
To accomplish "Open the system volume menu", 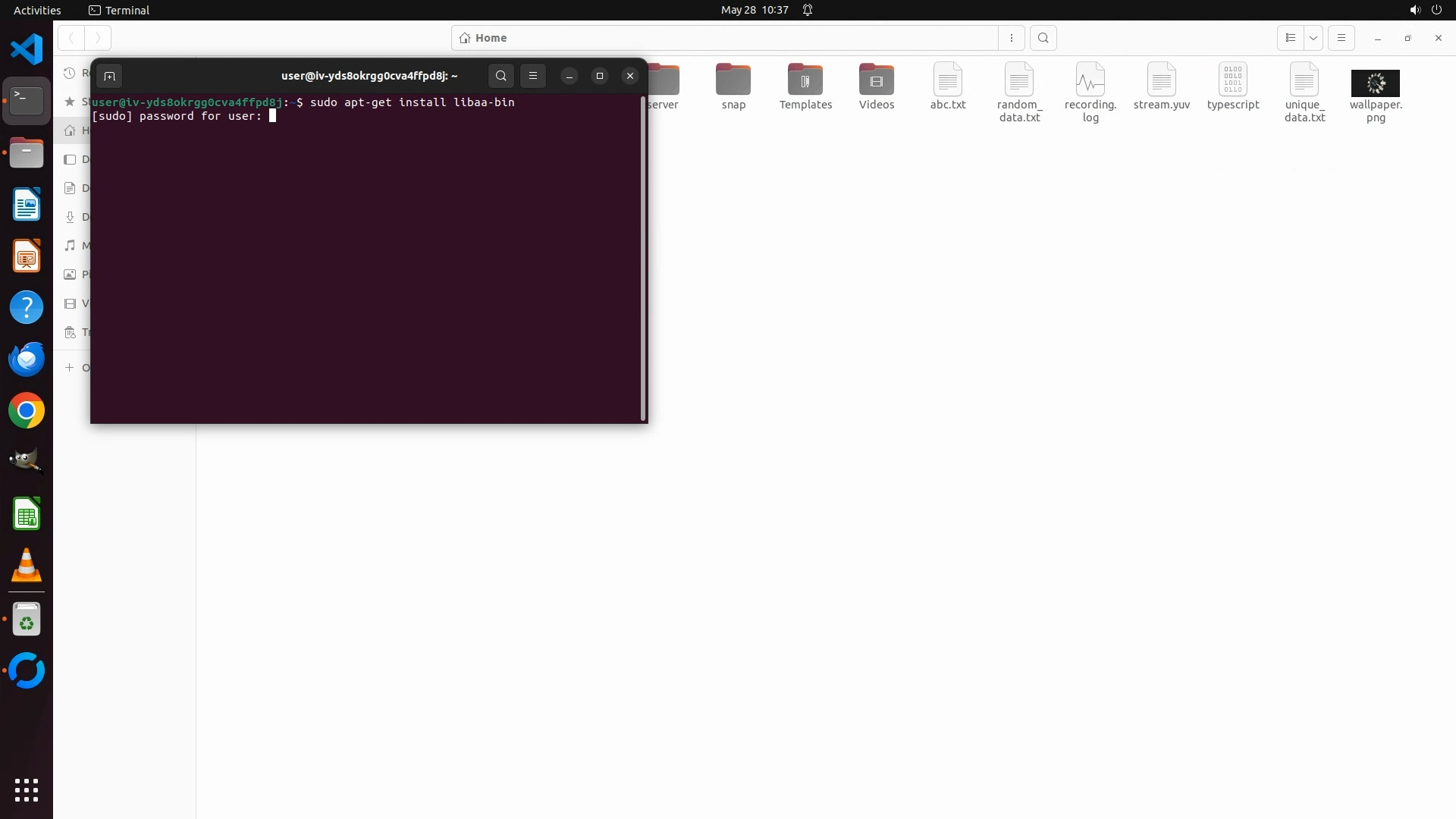I will click(1414, 10).
